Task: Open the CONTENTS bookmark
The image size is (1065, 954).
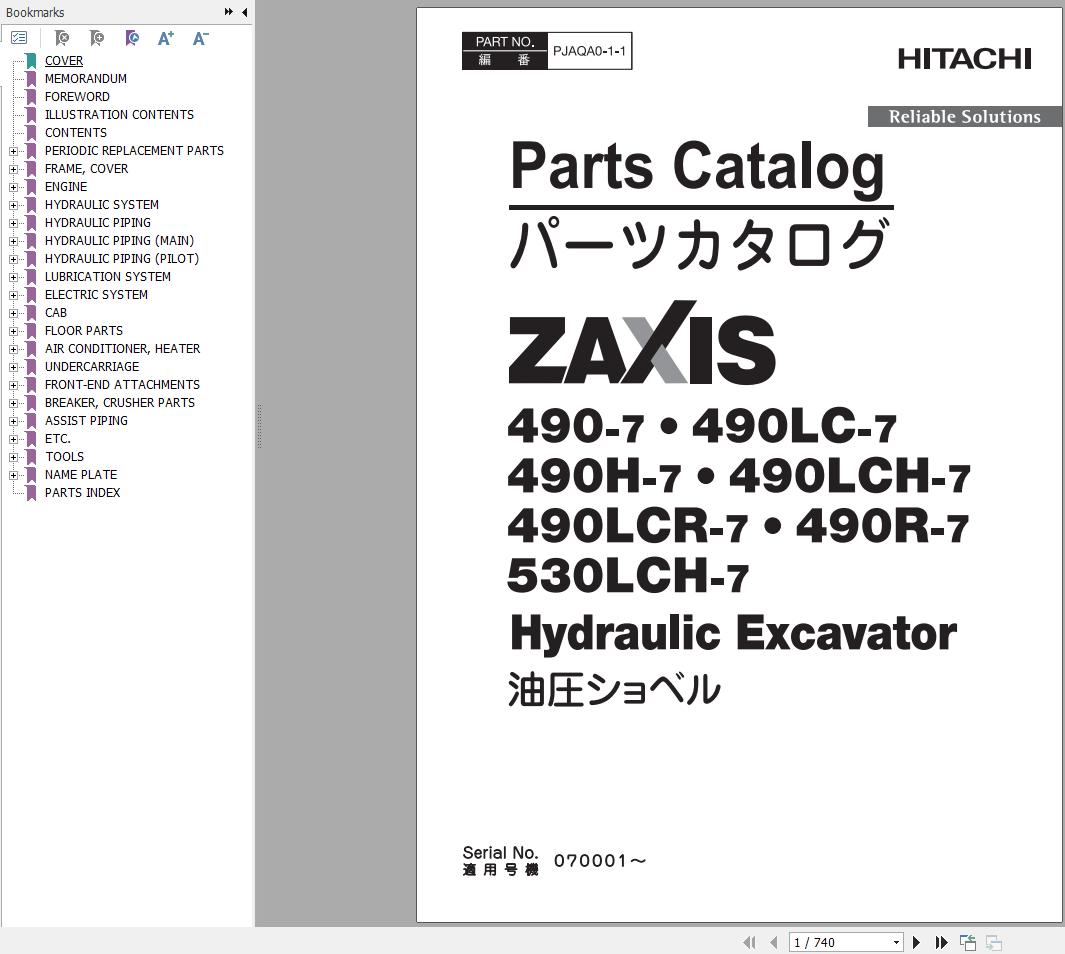Action: [x=75, y=133]
